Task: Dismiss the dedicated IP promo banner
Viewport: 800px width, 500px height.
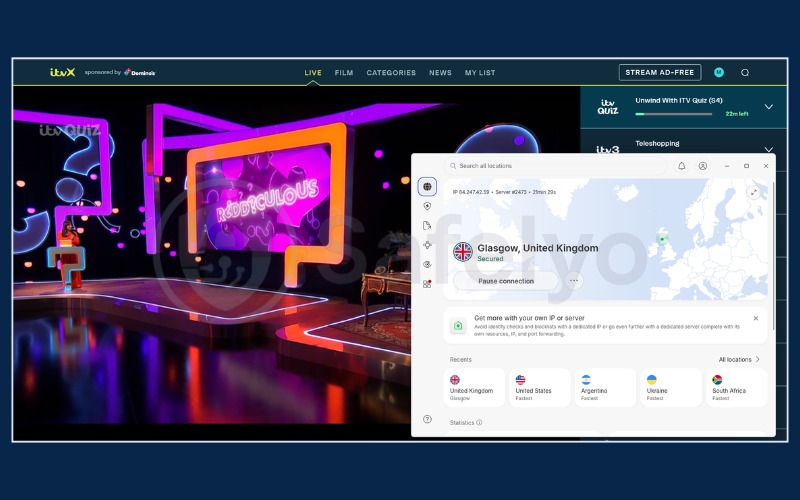Action: click(x=756, y=318)
